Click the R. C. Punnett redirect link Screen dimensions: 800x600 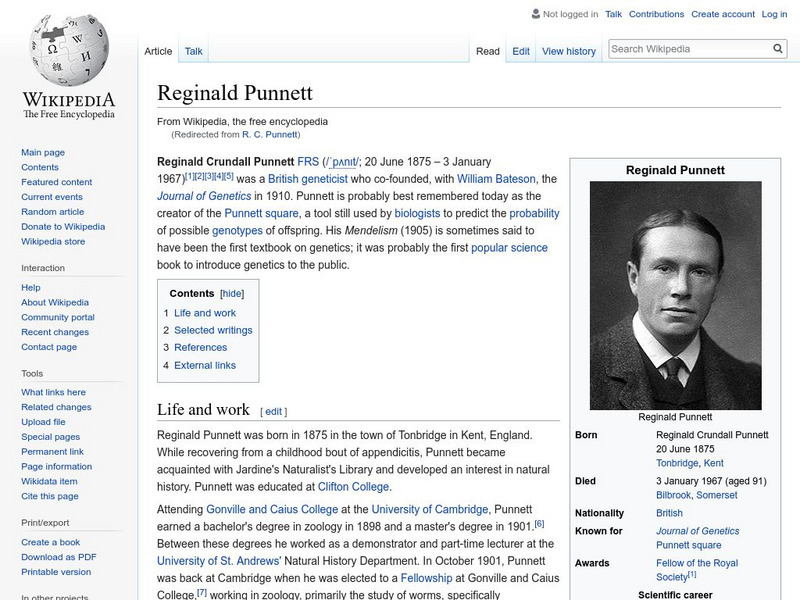point(269,135)
